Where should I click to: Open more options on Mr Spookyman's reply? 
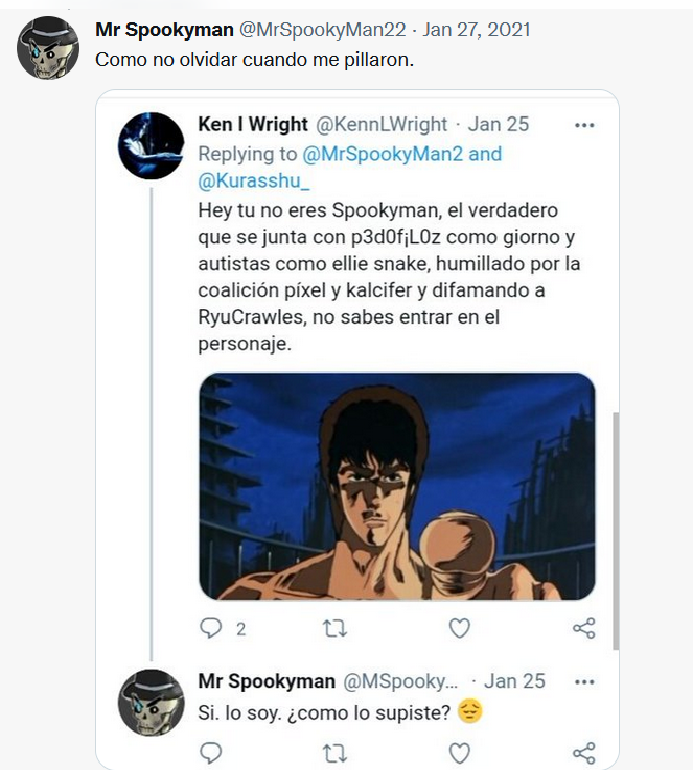(584, 682)
